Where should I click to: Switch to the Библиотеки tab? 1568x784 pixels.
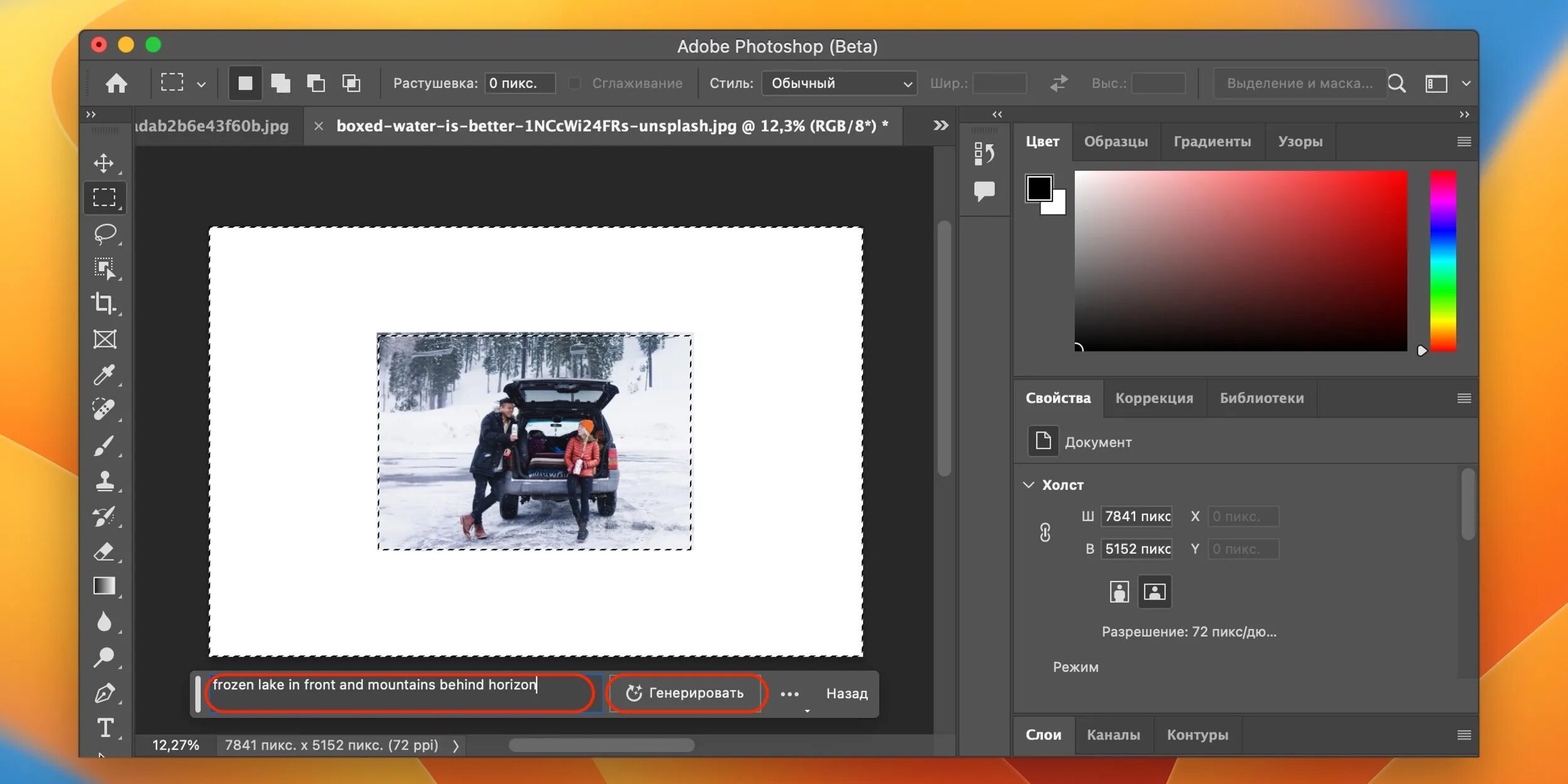[x=1261, y=398]
